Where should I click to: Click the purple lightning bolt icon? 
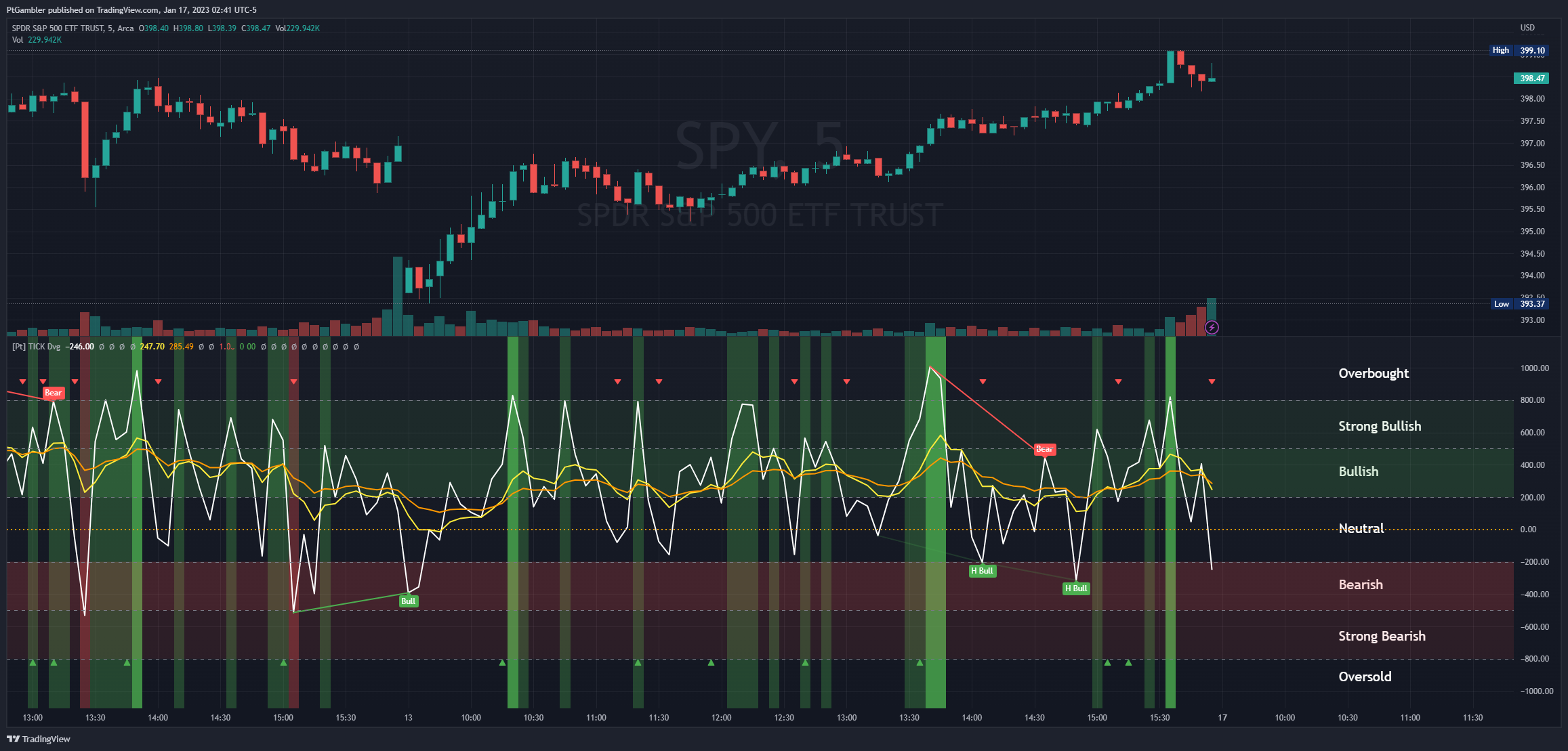[1212, 328]
